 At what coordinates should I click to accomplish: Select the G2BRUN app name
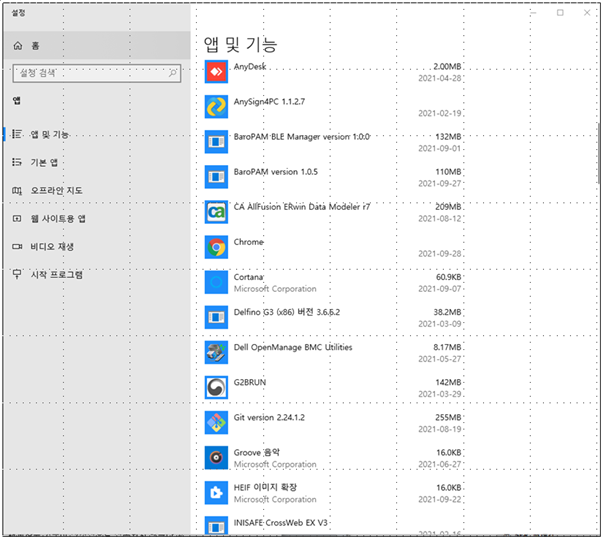250,382
